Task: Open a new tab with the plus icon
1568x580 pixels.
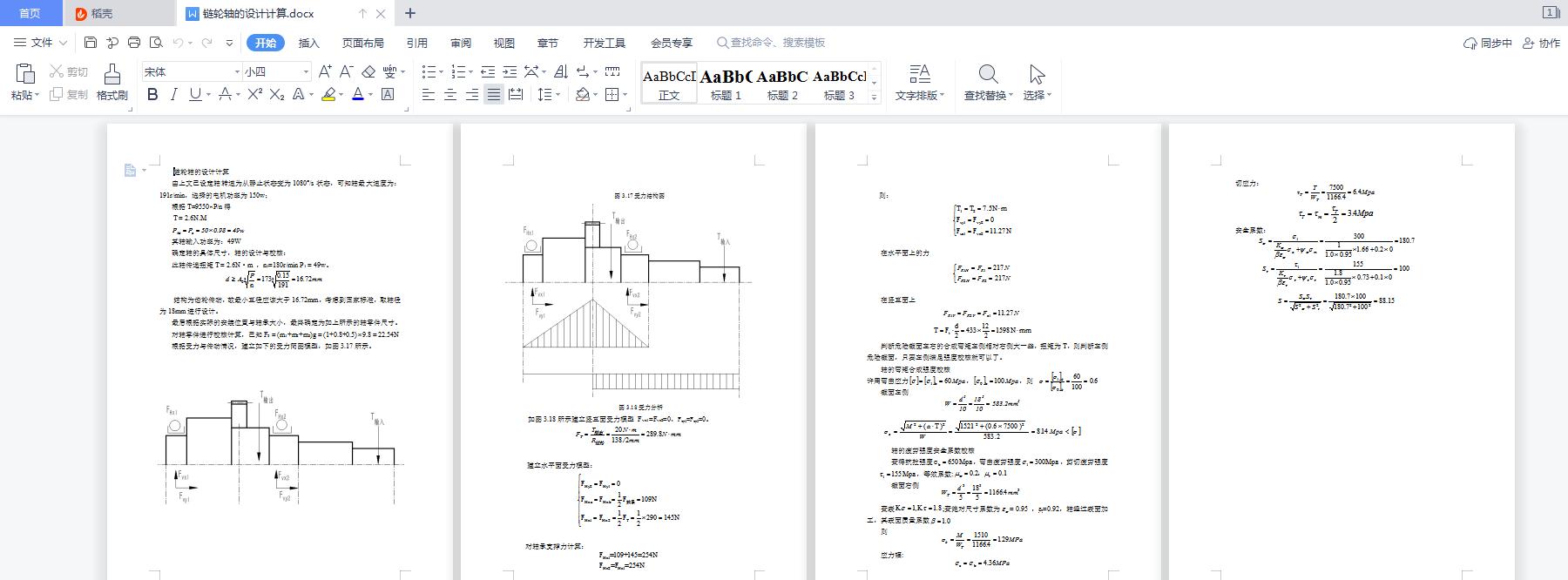Action: tap(410, 13)
